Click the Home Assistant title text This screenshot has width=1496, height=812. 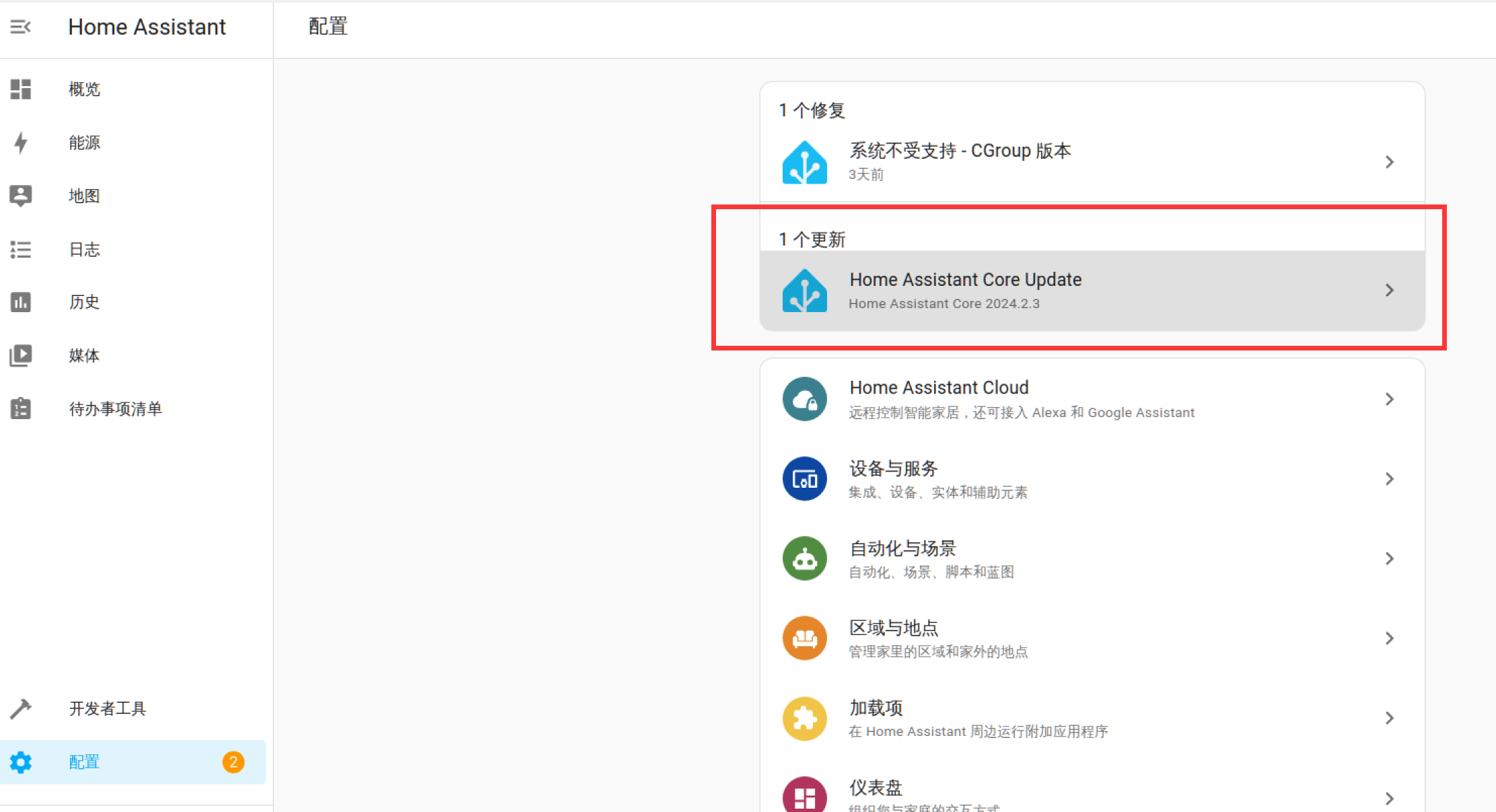coord(147,27)
